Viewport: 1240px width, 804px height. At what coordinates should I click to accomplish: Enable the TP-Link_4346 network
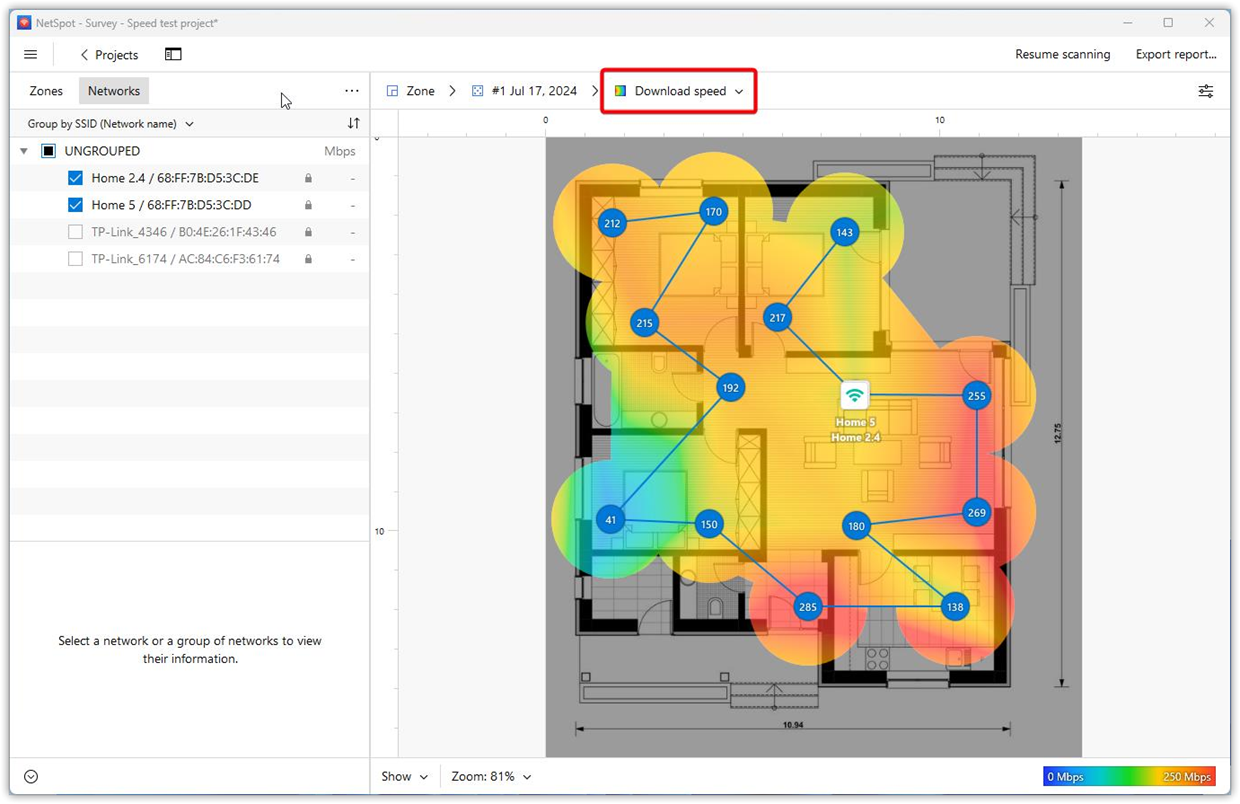click(75, 231)
